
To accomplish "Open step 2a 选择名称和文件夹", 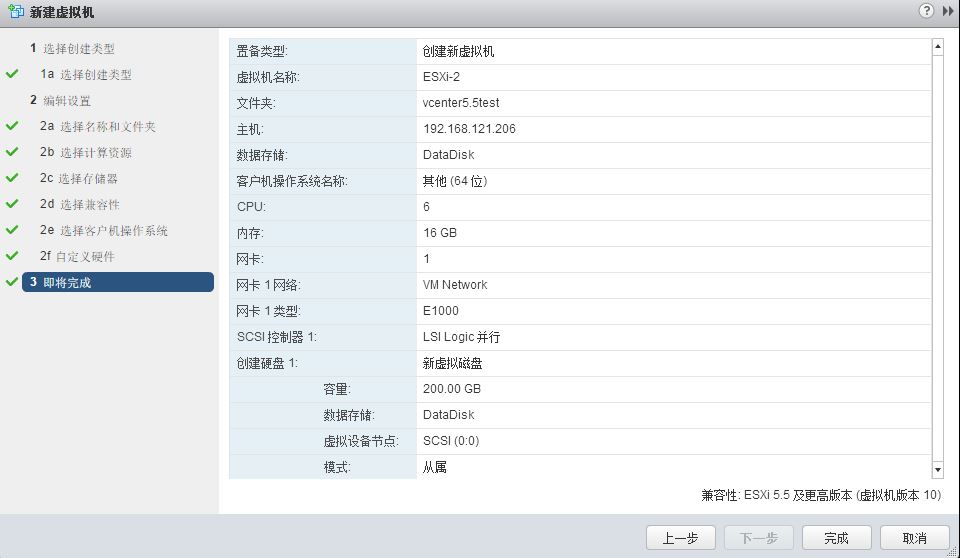I will 98,126.
